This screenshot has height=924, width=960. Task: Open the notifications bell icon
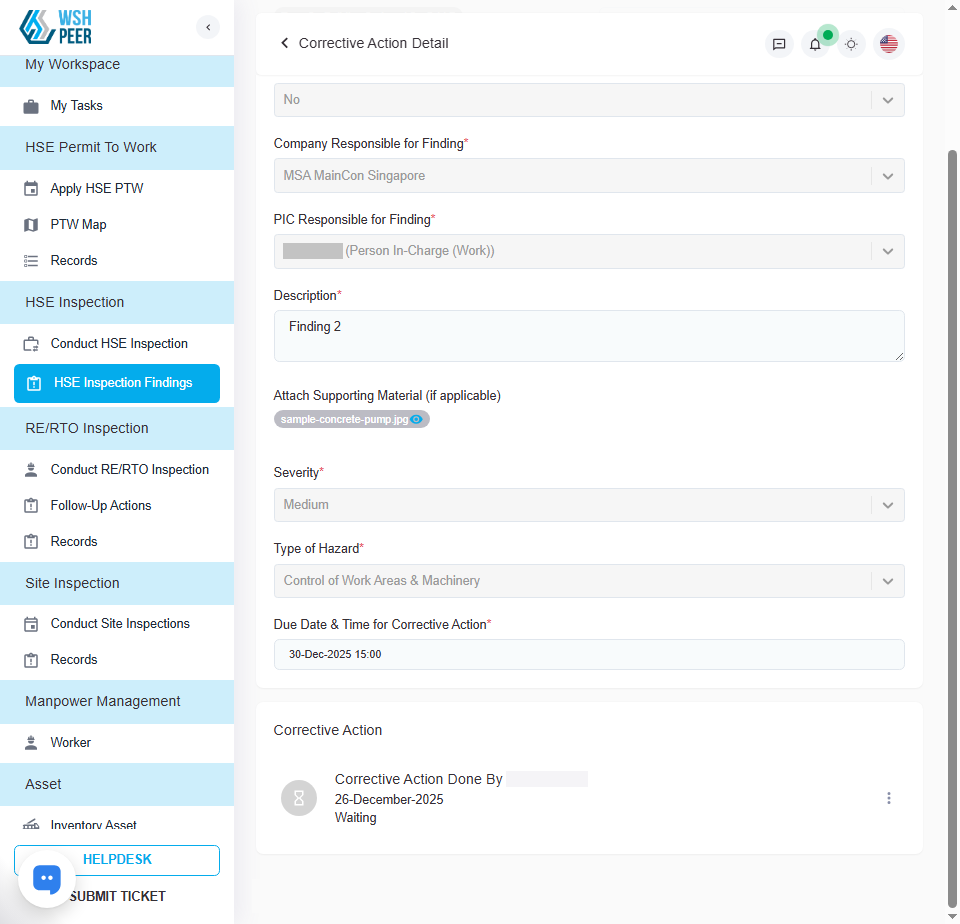(815, 44)
